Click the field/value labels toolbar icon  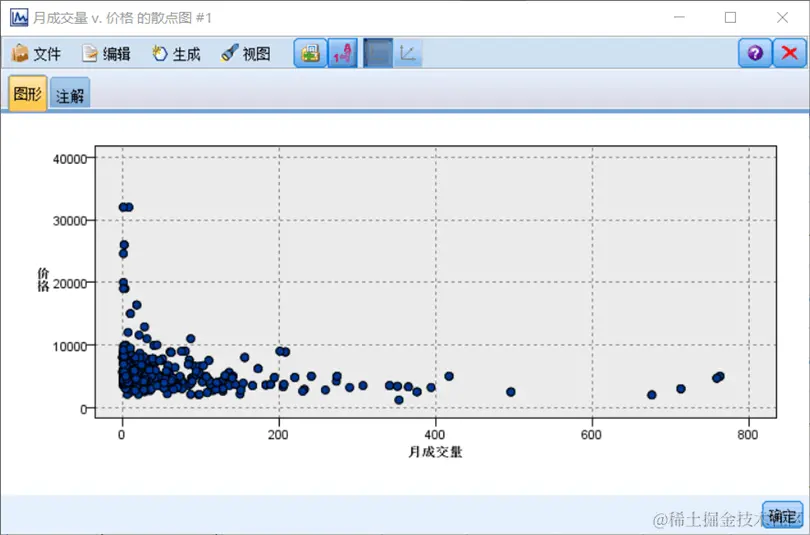coord(342,53)
